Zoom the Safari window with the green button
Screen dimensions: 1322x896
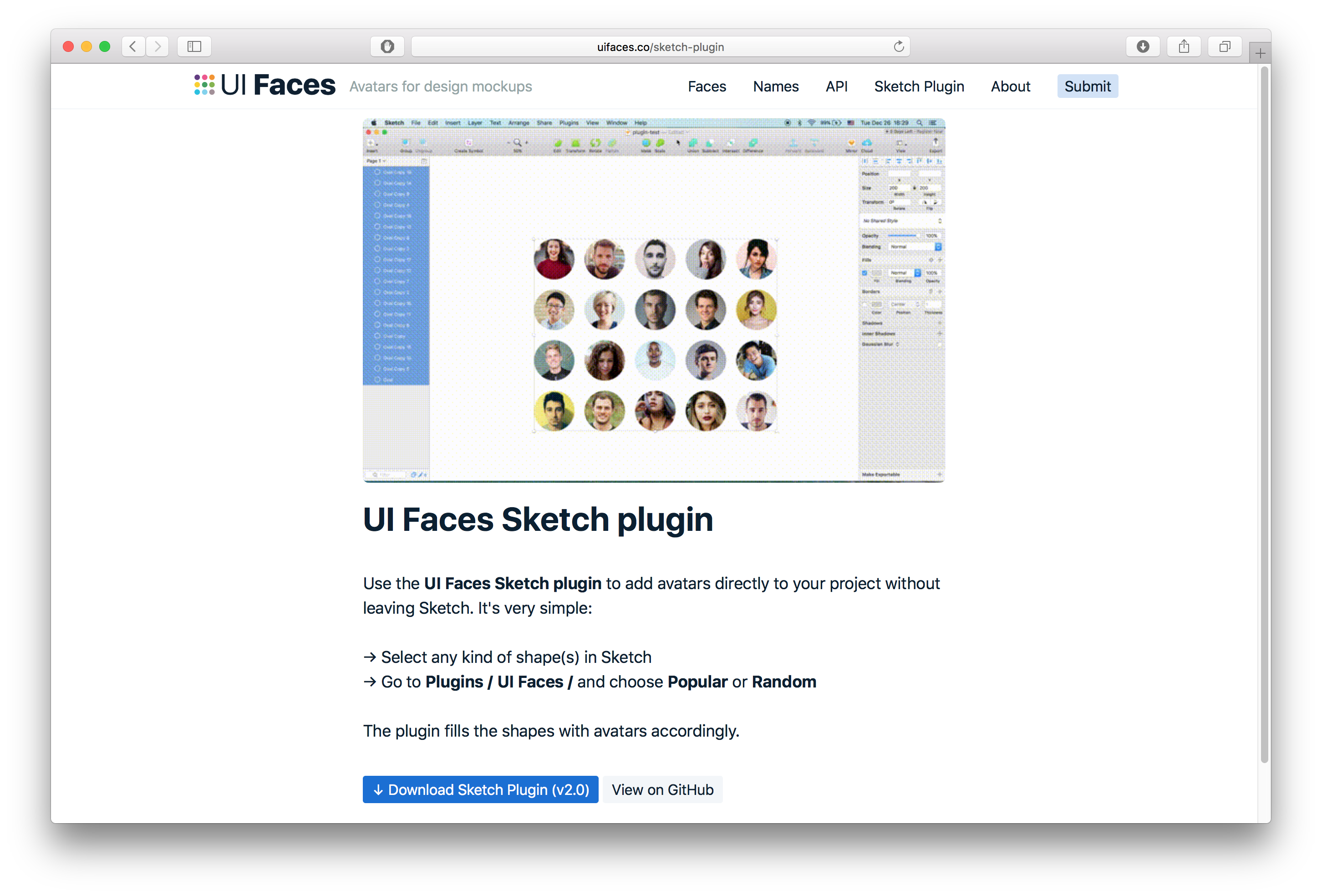[x=105, y=46]
